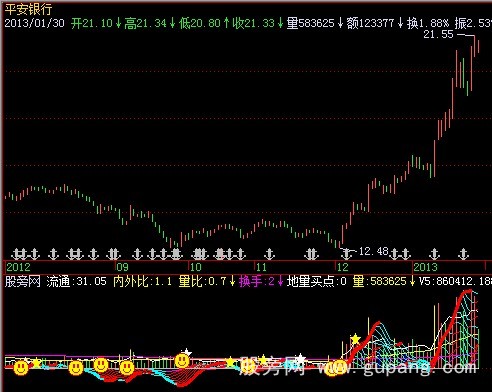Click the down-arrow marker beside the 12.48 low label

347,254
